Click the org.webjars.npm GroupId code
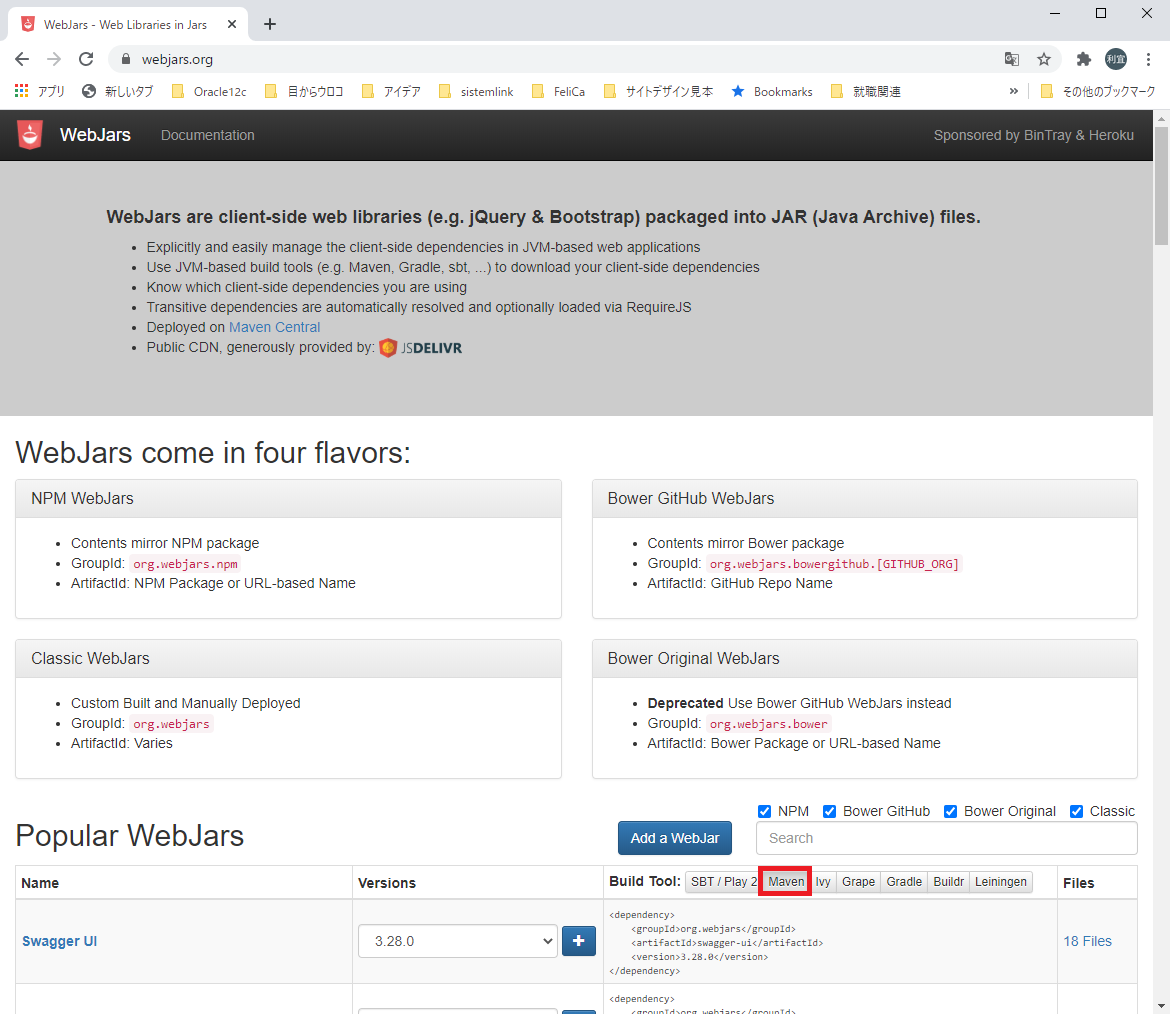The height and width of the screenshot is (1014, 1170). coord(185,564)
